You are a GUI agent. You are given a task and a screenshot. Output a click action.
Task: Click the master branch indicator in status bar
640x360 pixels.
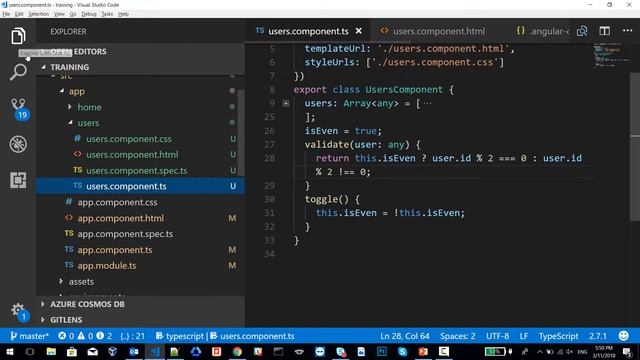pos(29,336)
